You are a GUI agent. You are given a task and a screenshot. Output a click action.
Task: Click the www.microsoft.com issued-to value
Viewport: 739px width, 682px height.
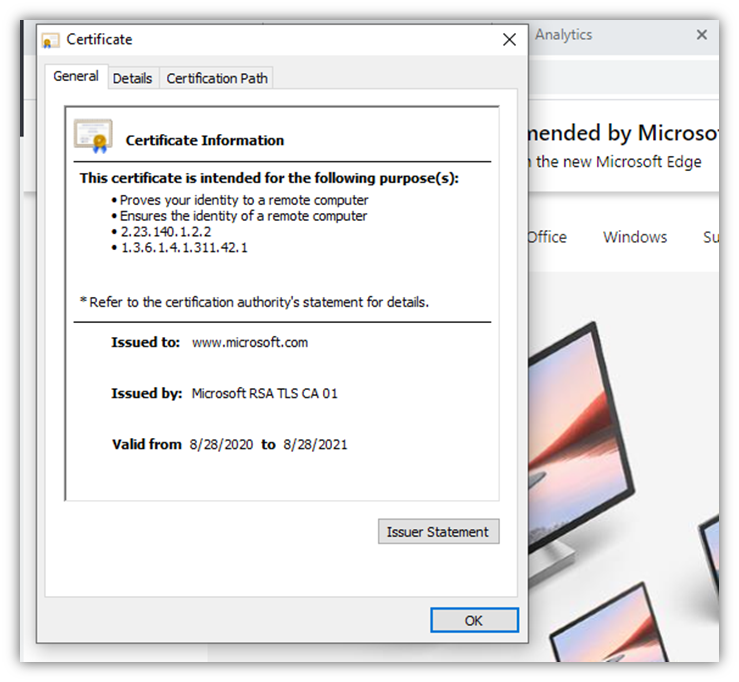(x=250, y=342)
